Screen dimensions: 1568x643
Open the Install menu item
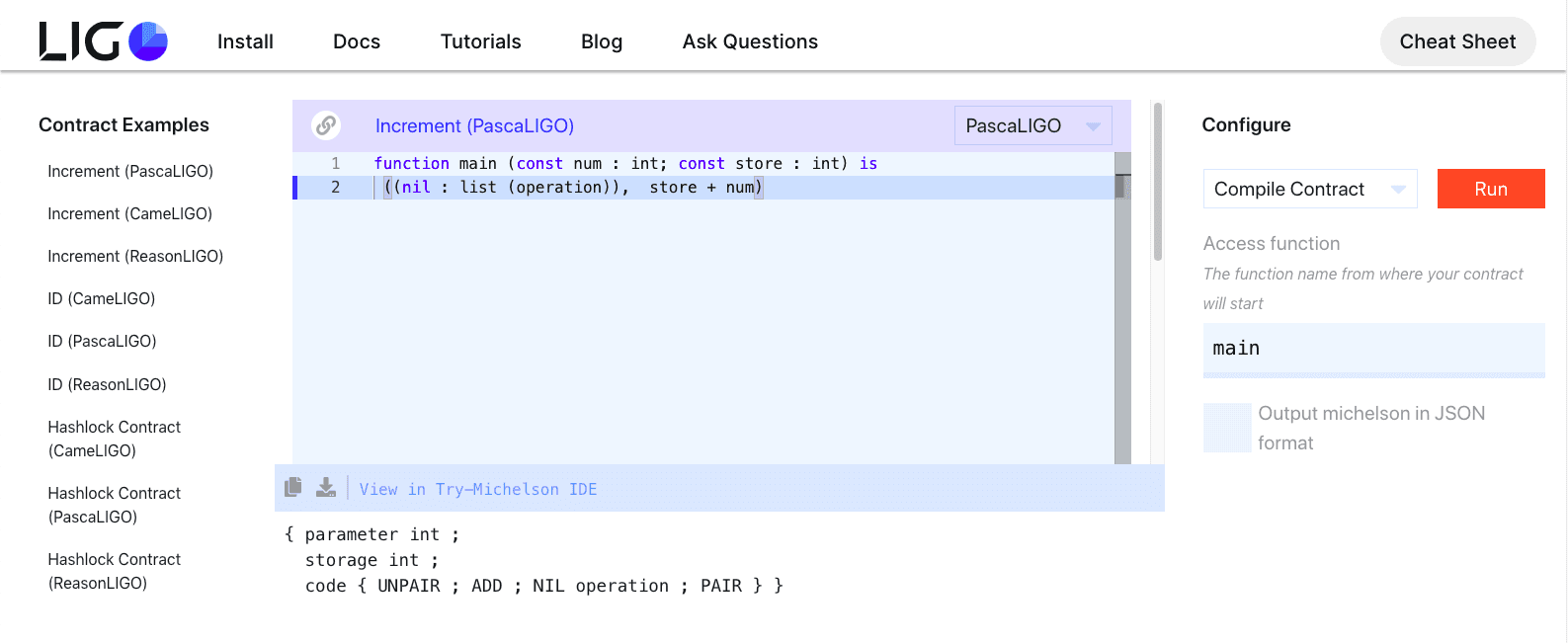(245, 41)
